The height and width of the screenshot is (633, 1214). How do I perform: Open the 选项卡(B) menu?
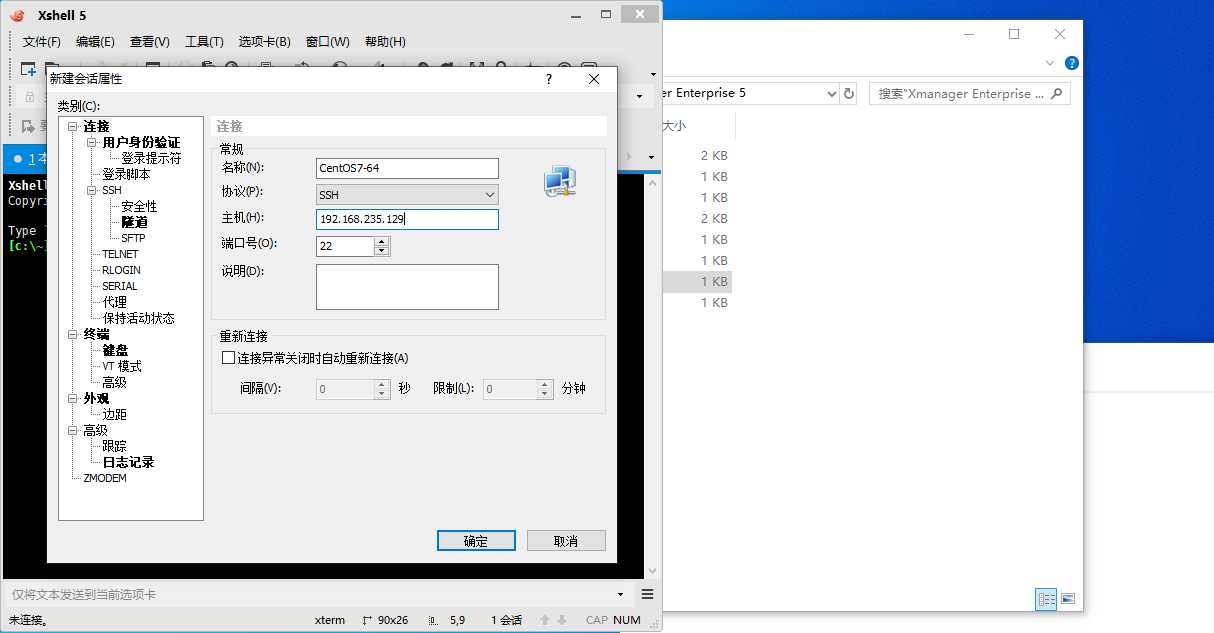(264, 42)
